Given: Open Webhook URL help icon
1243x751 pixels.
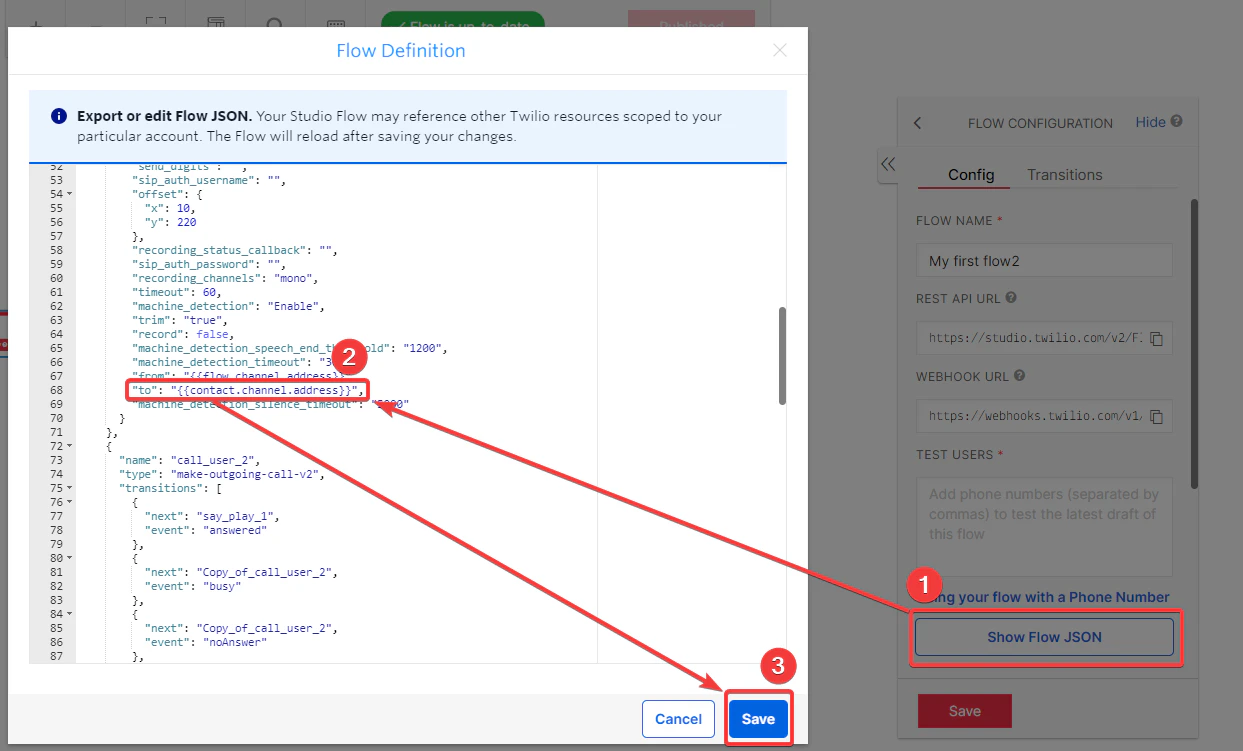Looking at the screenshot, I should (1019, 376).
